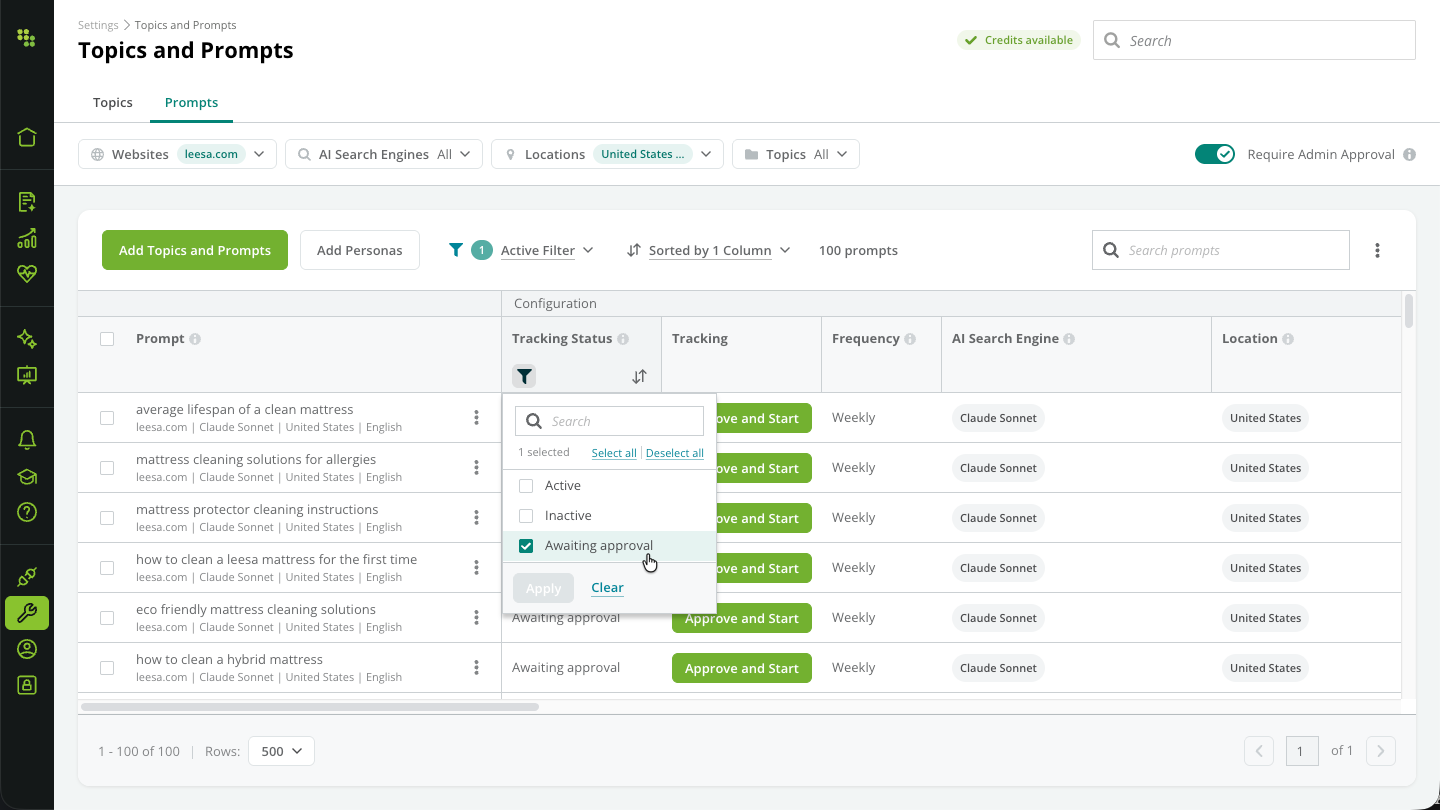Click Select all in filter popup
This screenshot has width=1440, height=810.
[x=614, y=453]
